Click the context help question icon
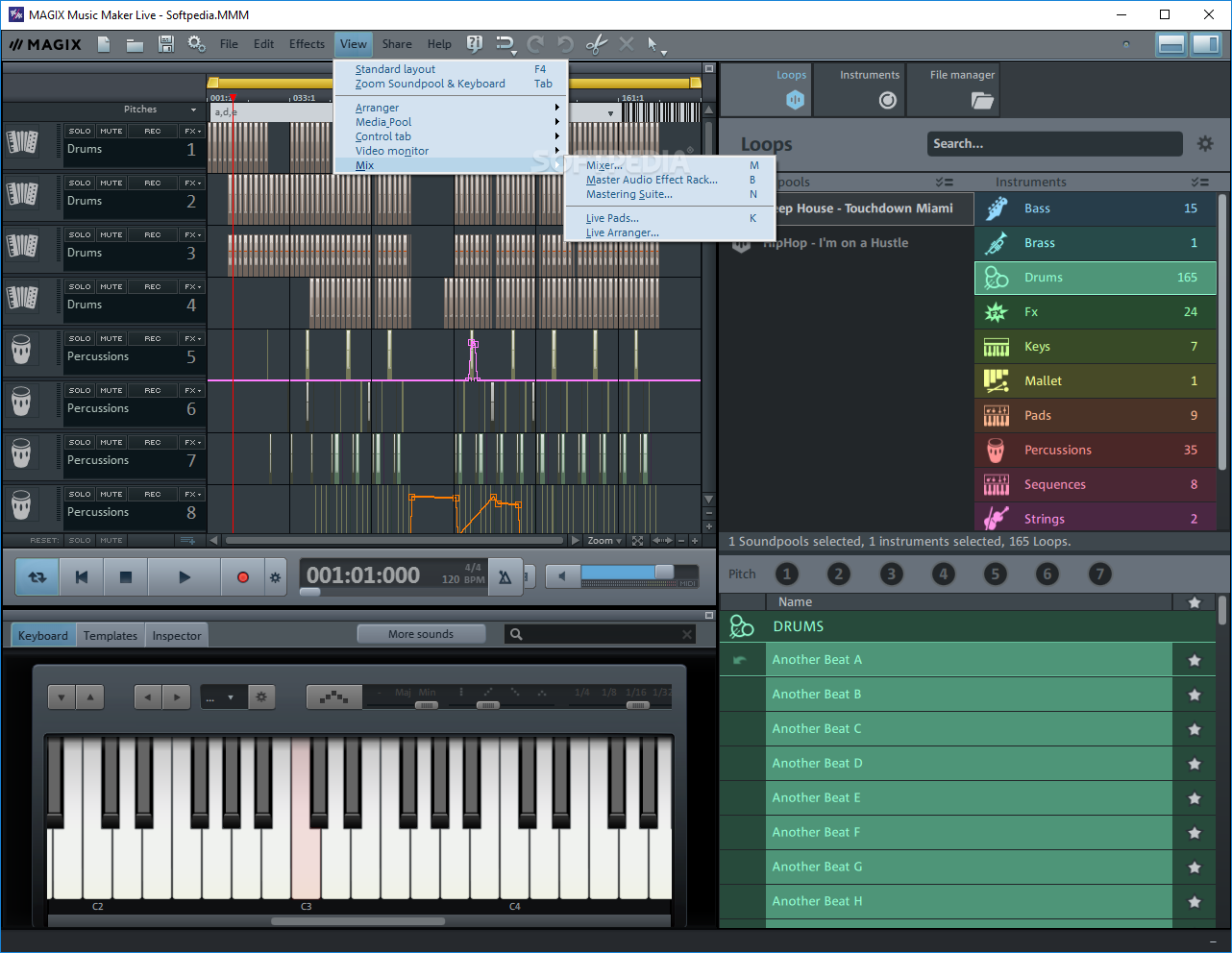 click(x=474, y=44)
